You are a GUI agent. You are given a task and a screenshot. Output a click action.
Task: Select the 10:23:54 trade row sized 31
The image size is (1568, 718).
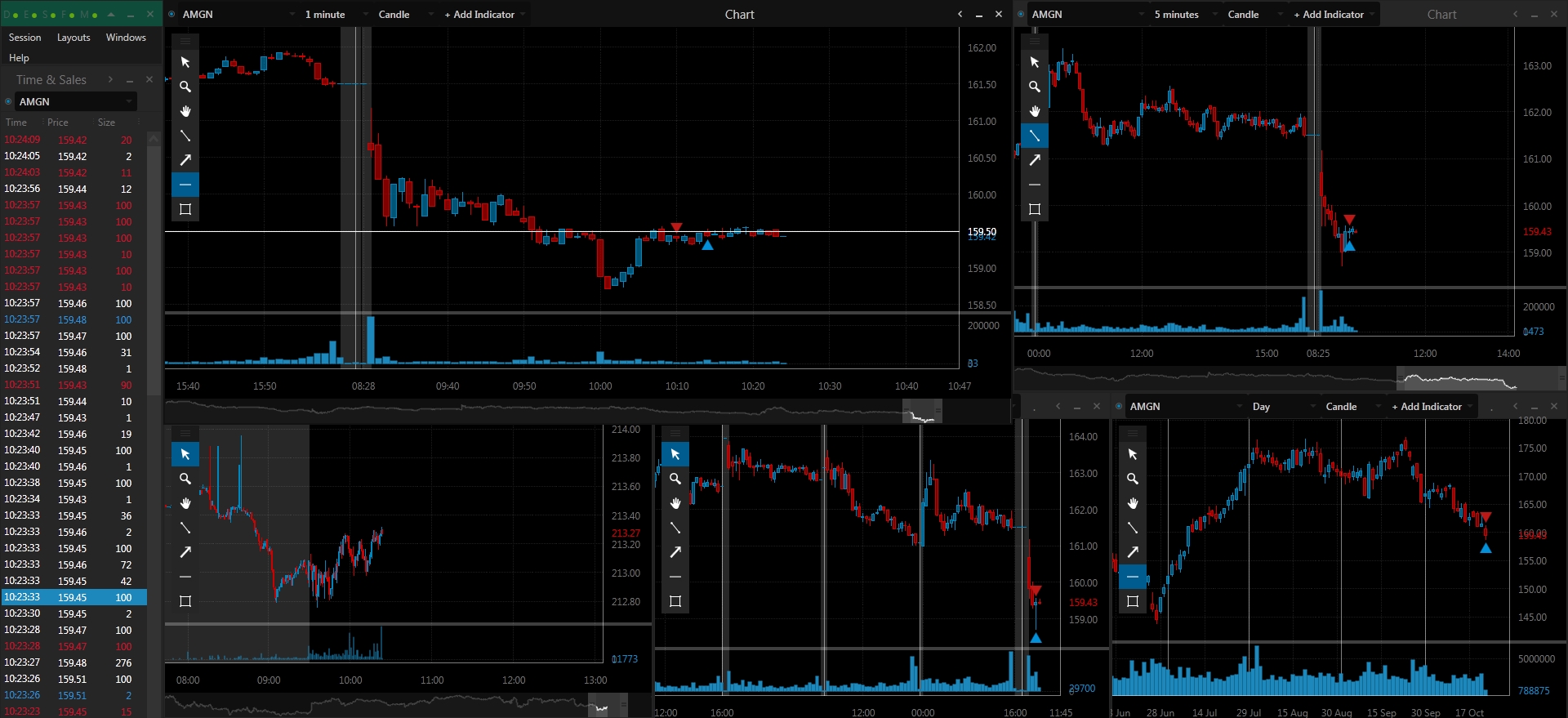click(x=74, y=352)
